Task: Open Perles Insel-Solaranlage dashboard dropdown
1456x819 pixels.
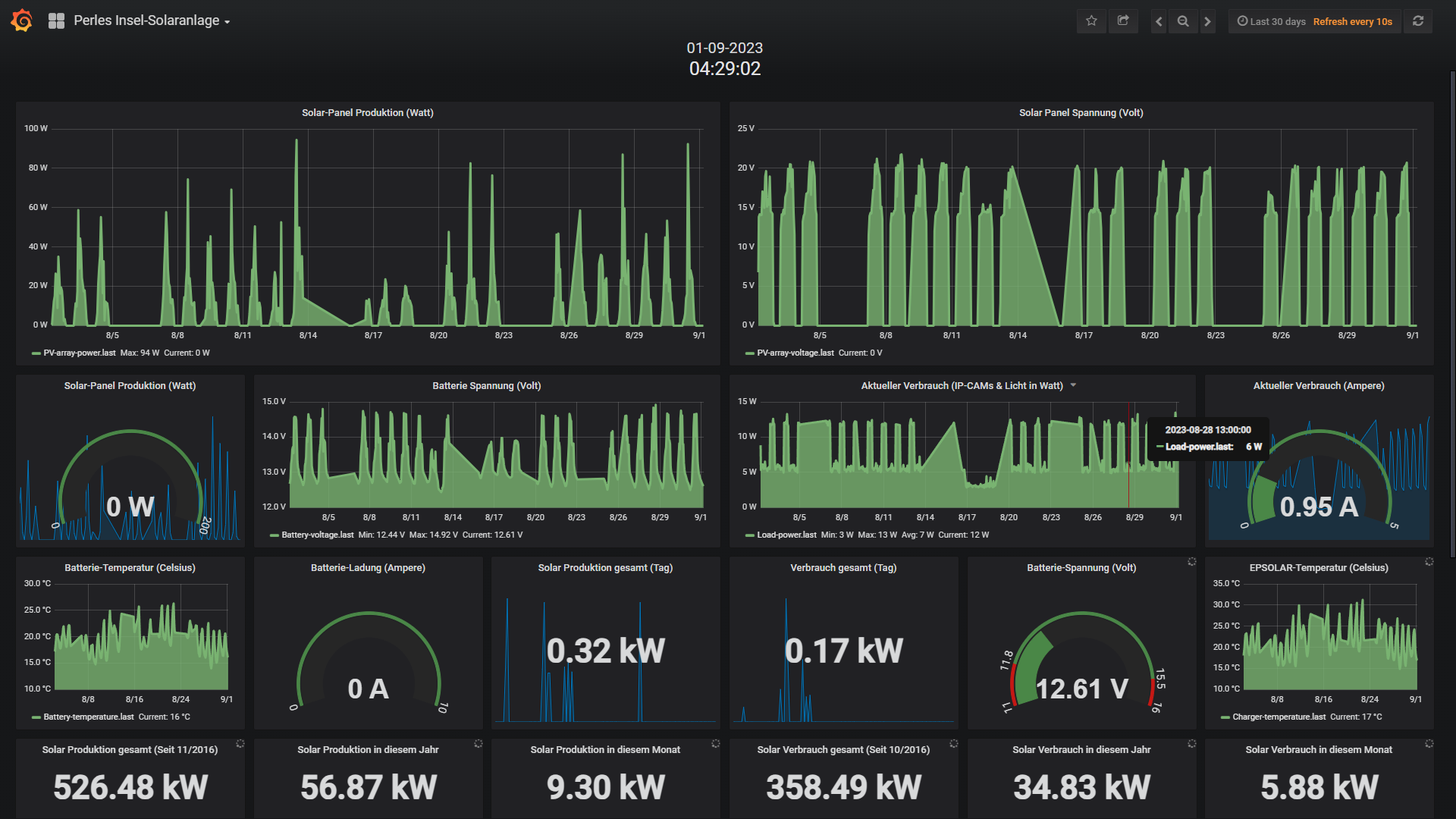Action: 152,21
